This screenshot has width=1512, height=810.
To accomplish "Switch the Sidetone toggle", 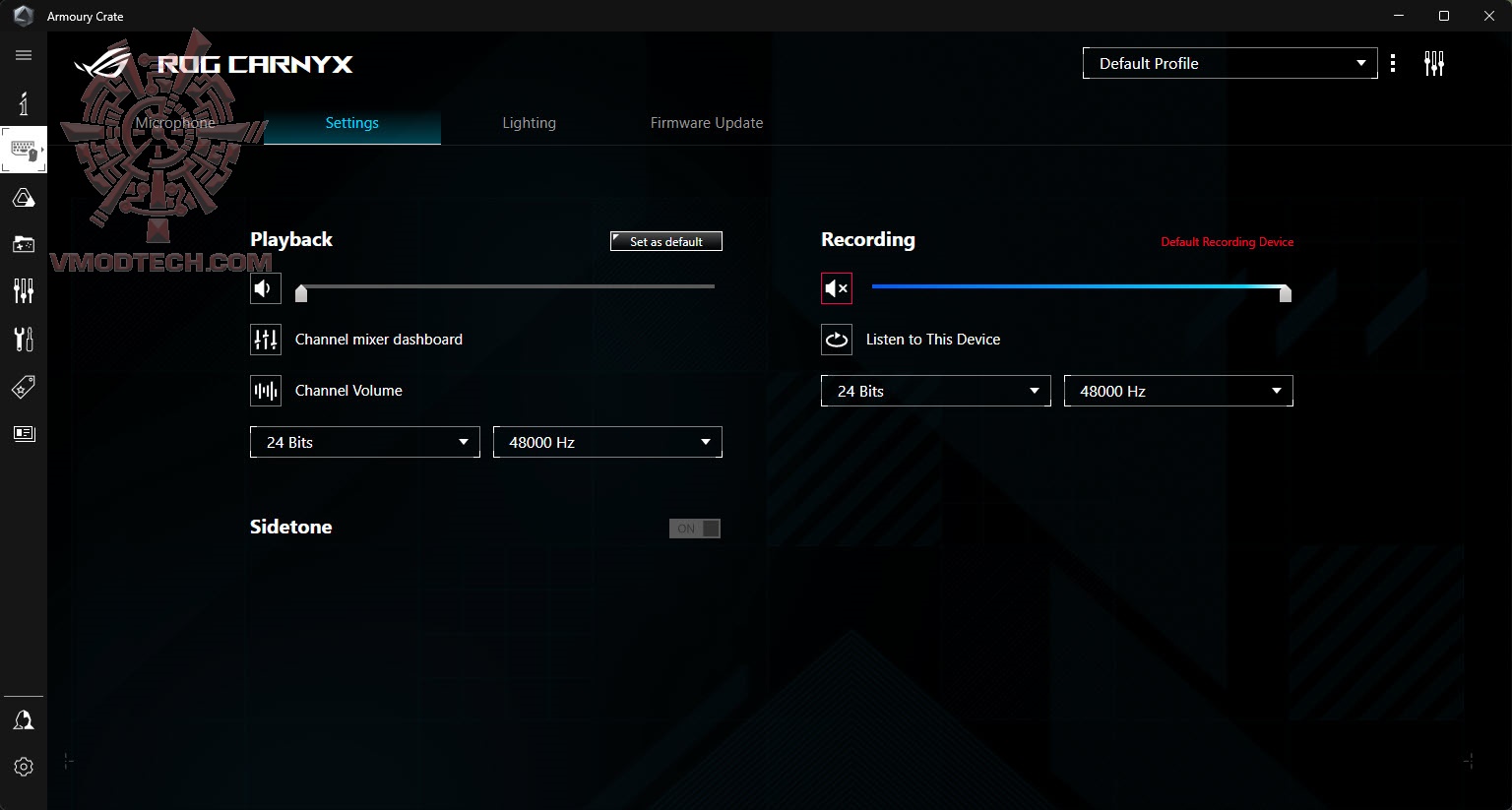I will click(x=695, y=529).
